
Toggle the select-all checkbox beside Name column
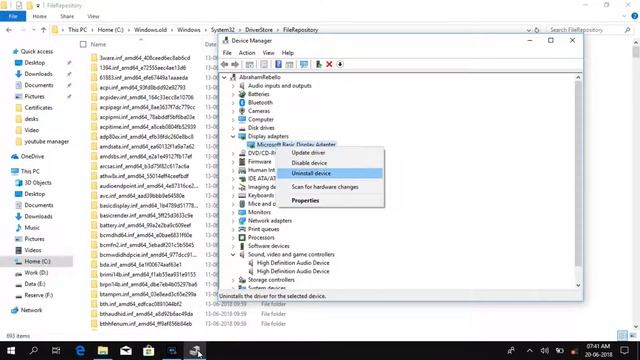point(83,44)
